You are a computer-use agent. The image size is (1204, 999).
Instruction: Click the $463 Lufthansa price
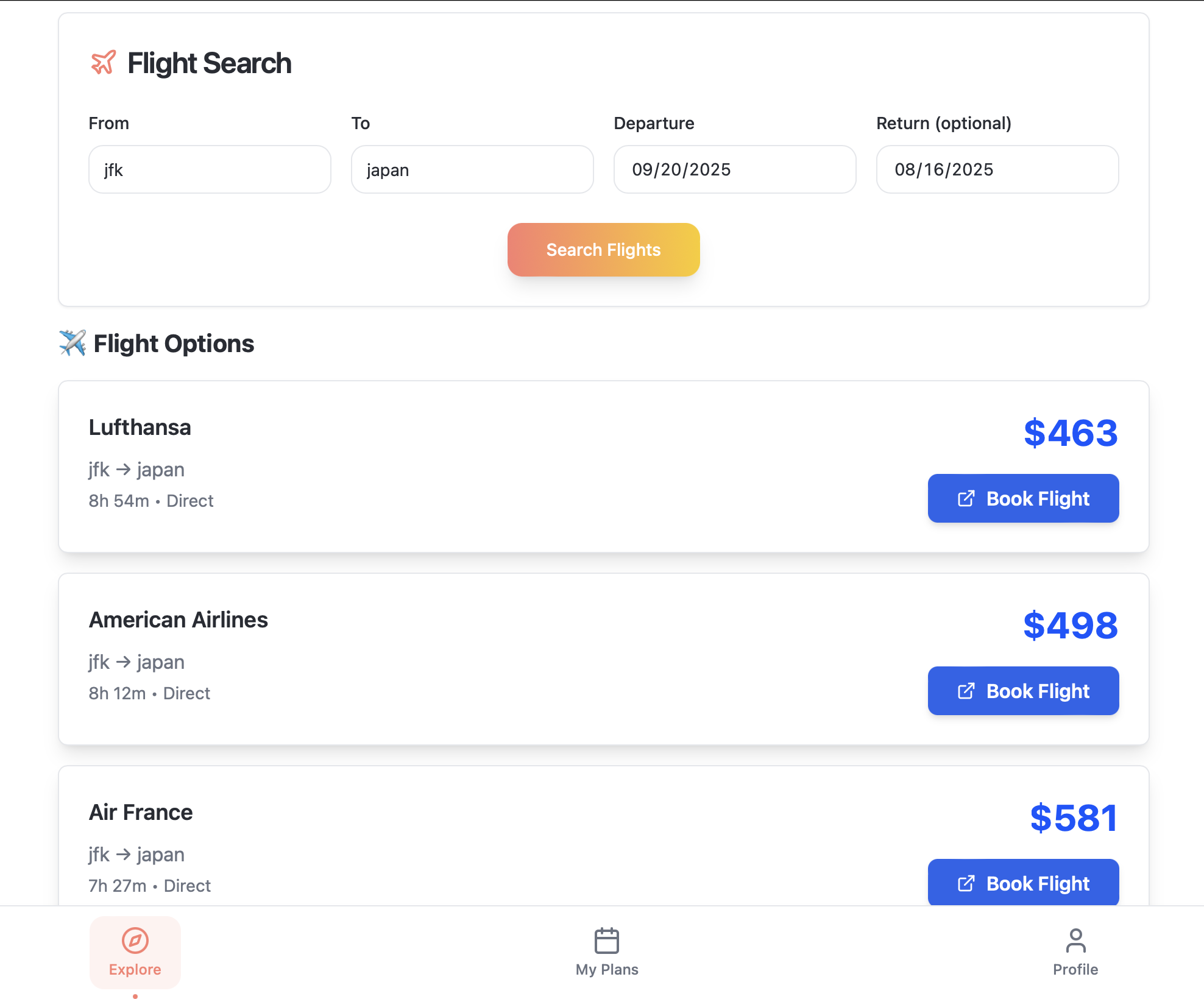pyautogui.click(x=1071, y=433)
